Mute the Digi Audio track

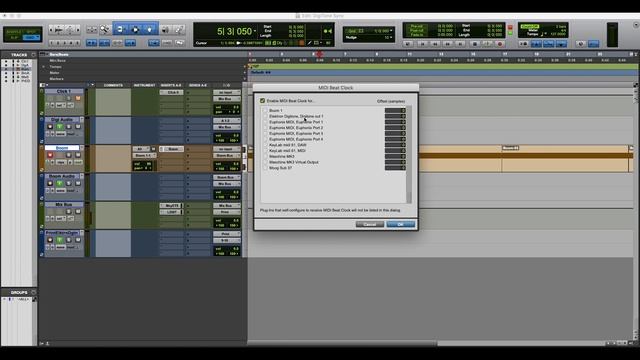tap(78, 127)
